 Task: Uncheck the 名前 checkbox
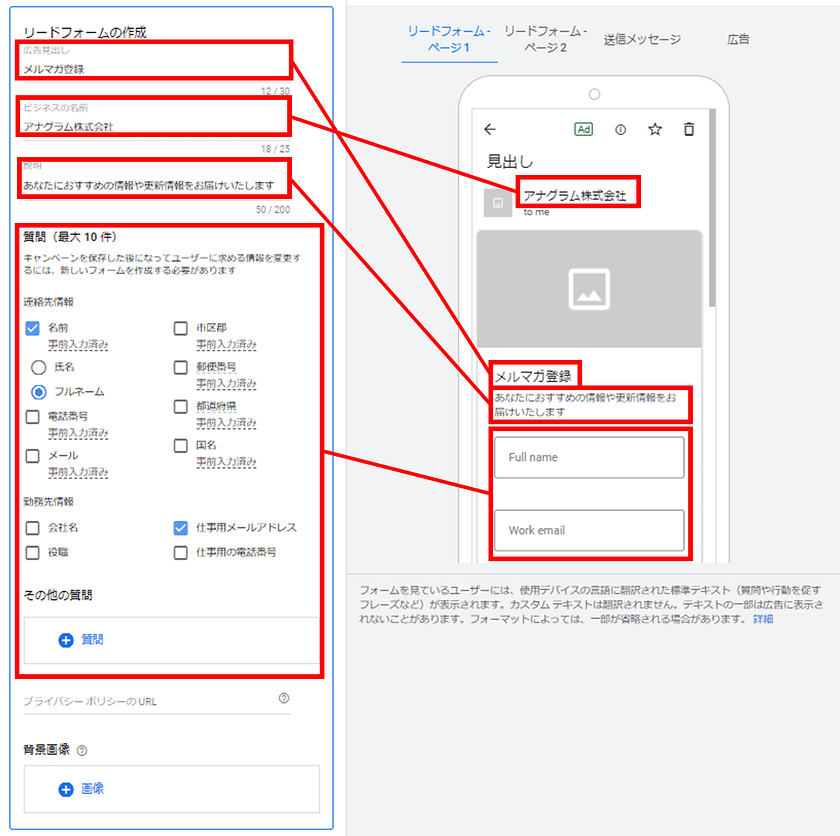coord(33,328)
